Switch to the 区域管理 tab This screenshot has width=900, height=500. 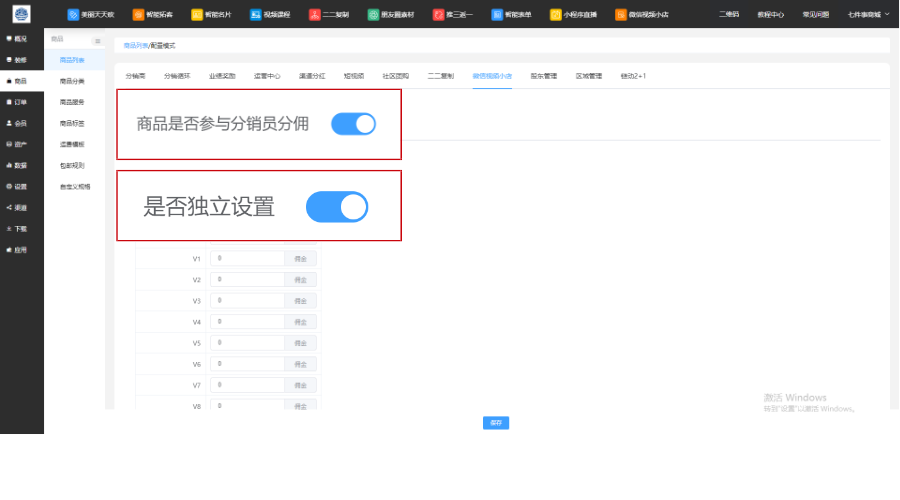(589, 76)
